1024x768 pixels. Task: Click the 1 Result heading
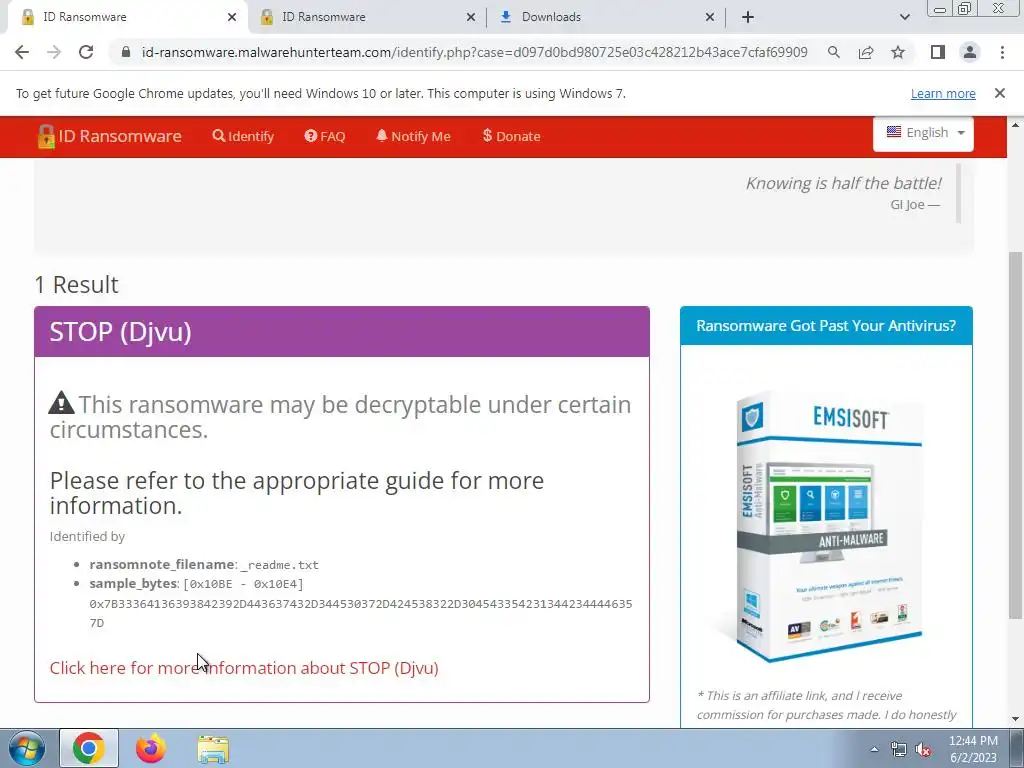coord(76,285)
